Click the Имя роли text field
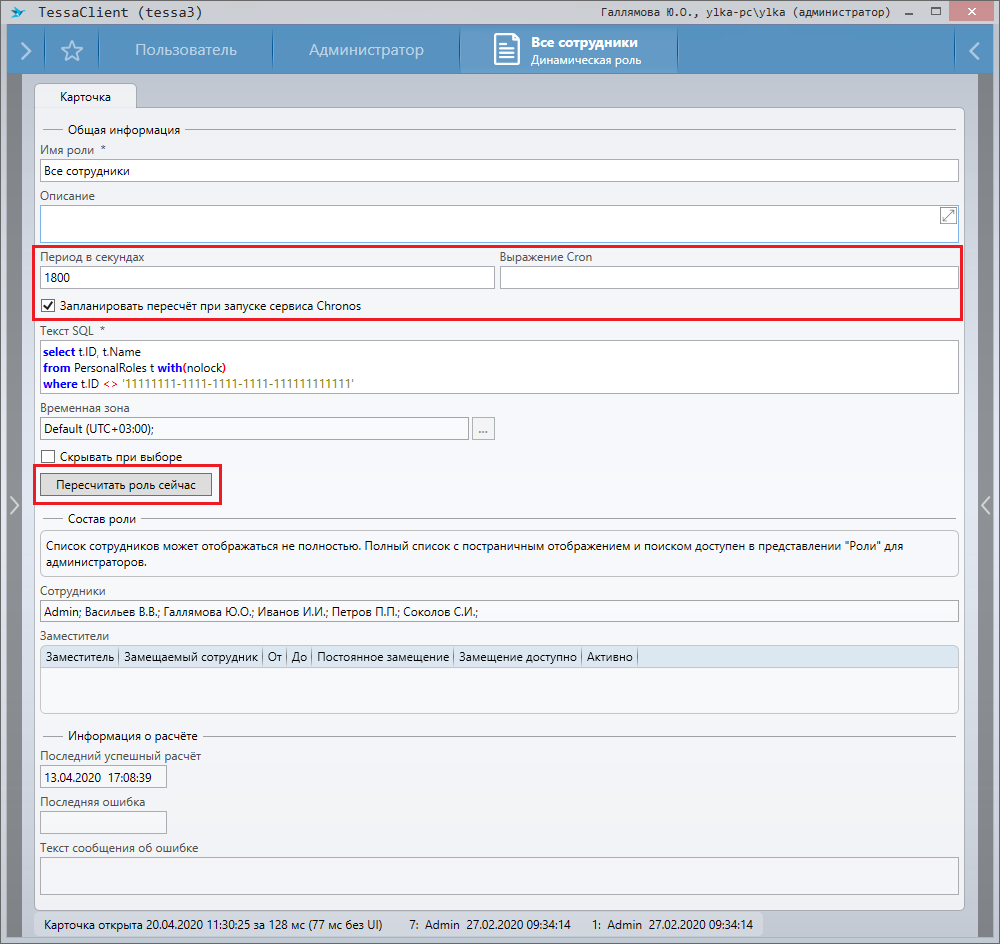 [498, 171]
